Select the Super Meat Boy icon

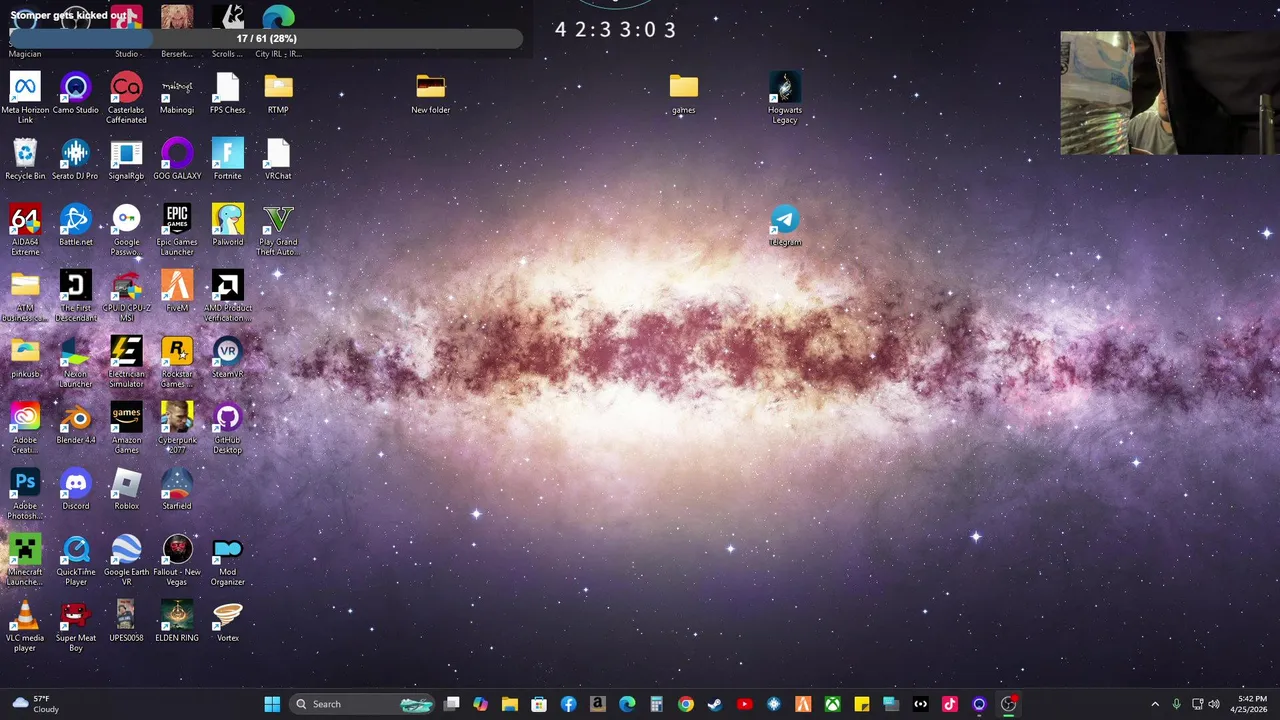[75, 626]
